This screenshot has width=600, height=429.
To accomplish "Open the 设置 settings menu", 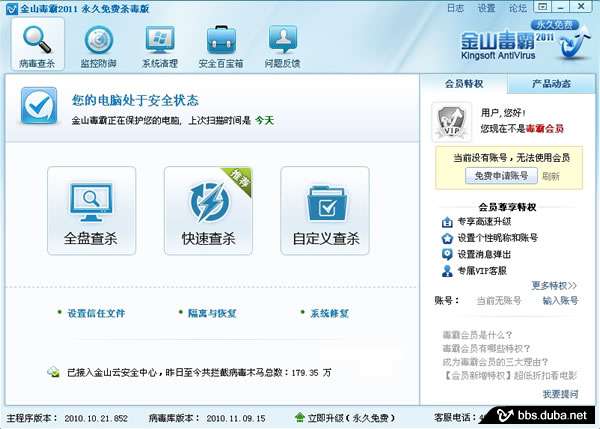I will coord(486,7).
